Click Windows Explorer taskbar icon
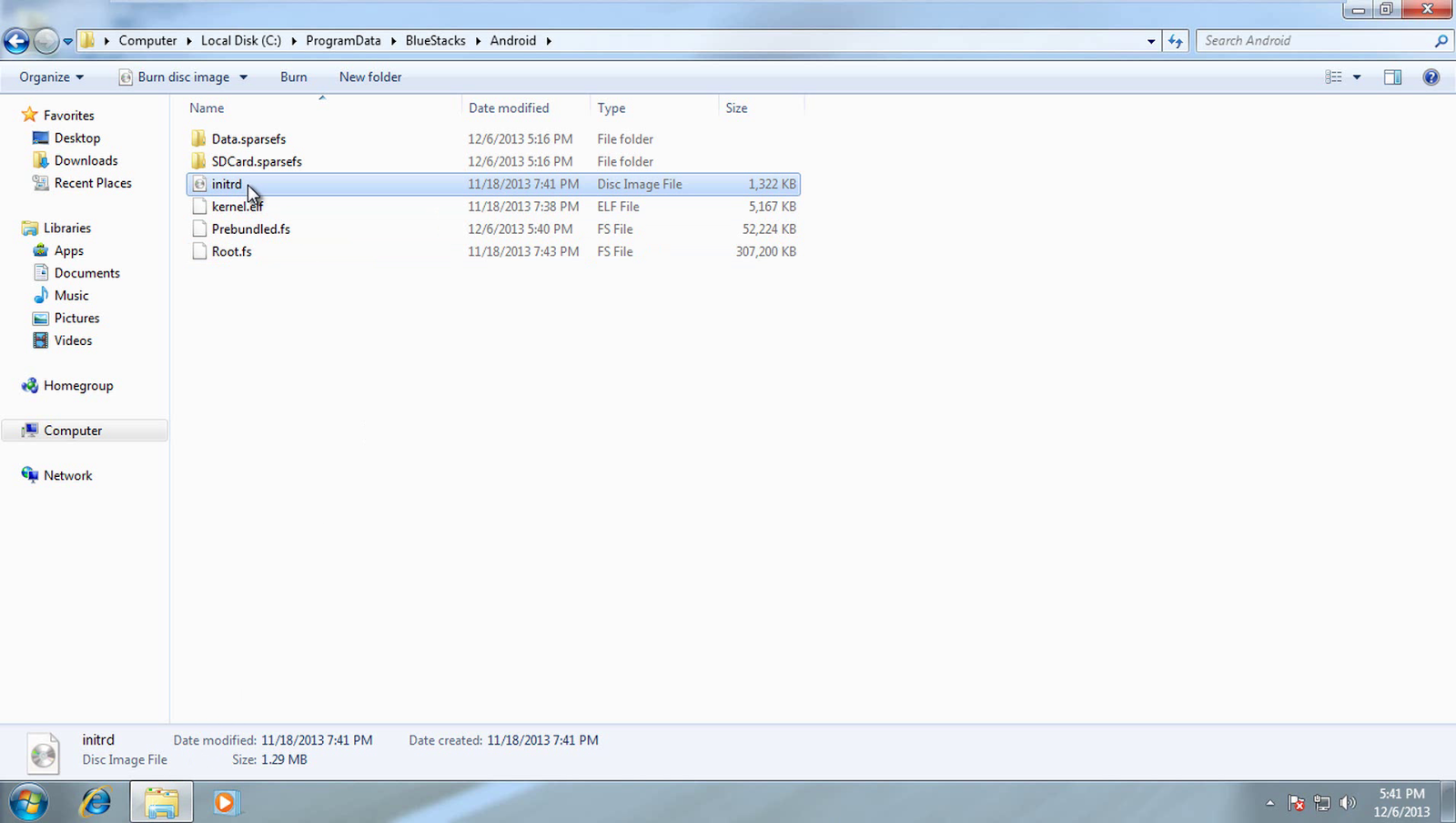Image resolution: width=1456 pixels, height=823 pixels. coord(161,803)
